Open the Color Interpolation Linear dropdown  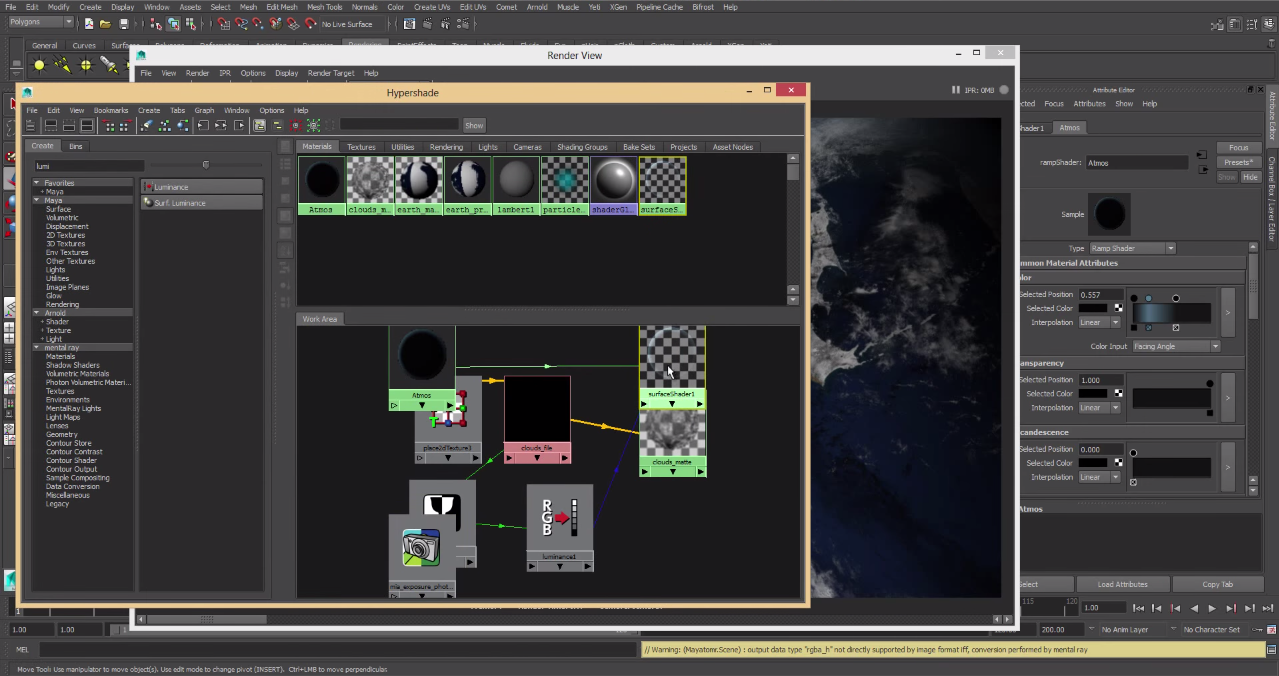pos(1099,322)
